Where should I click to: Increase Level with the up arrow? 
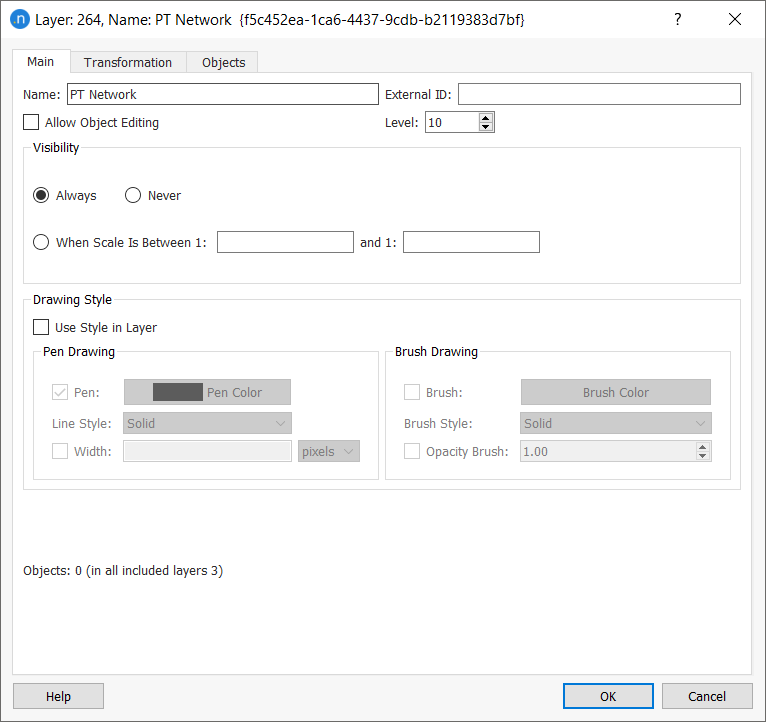click(486, 117)
